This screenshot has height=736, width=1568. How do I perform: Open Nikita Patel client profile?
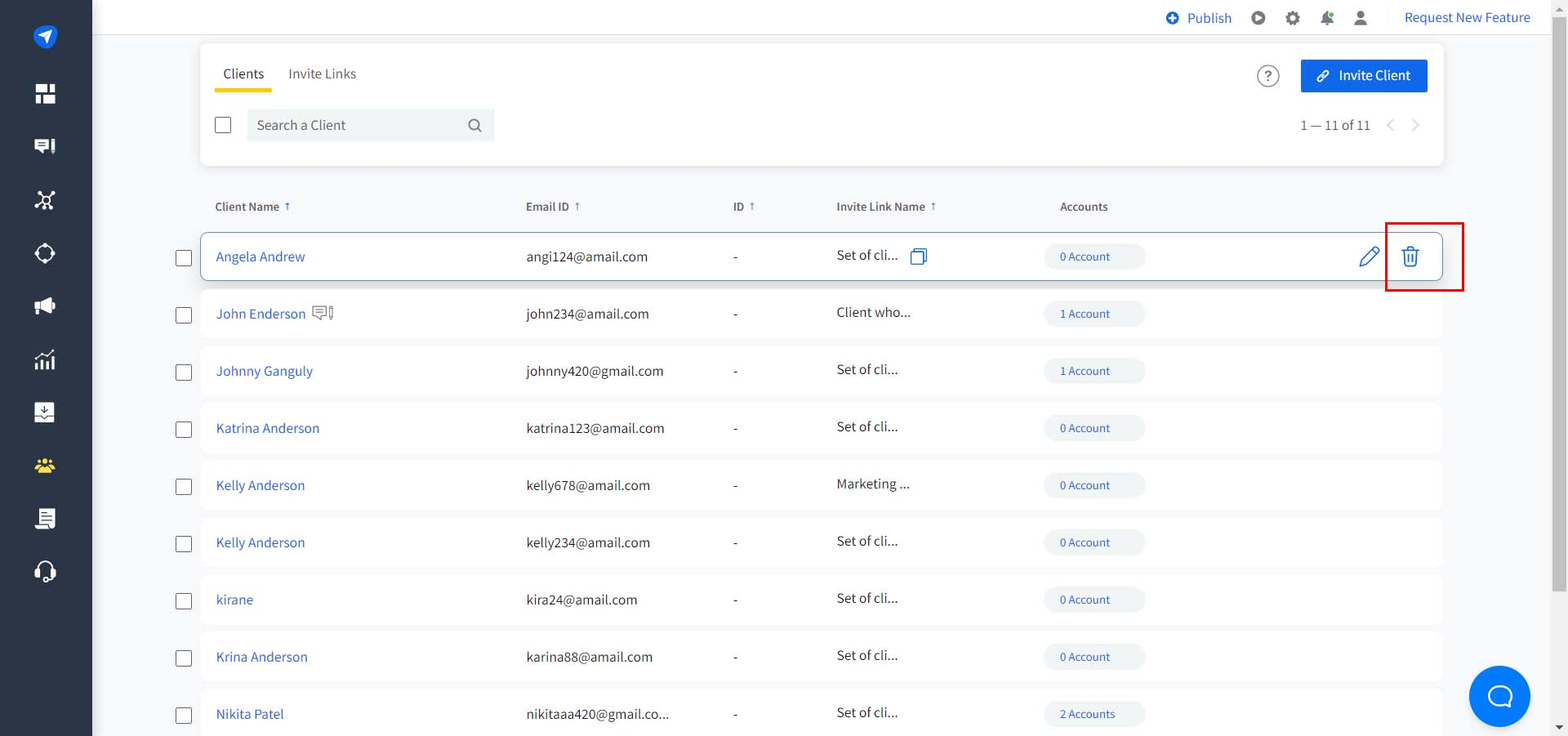coord(250,714)
